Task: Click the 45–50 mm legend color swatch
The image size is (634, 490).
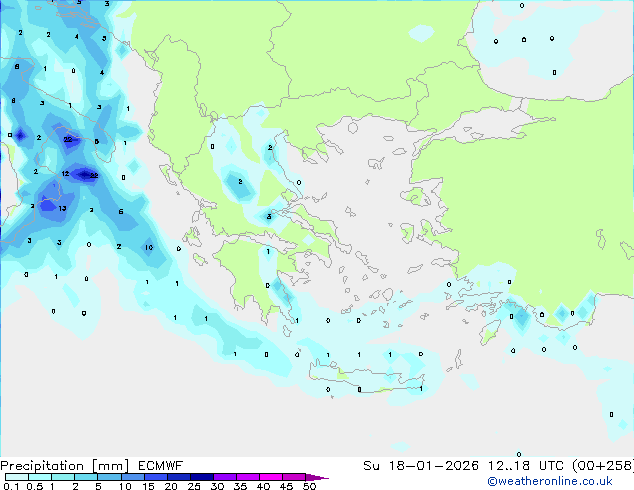Action: point(294,477)
